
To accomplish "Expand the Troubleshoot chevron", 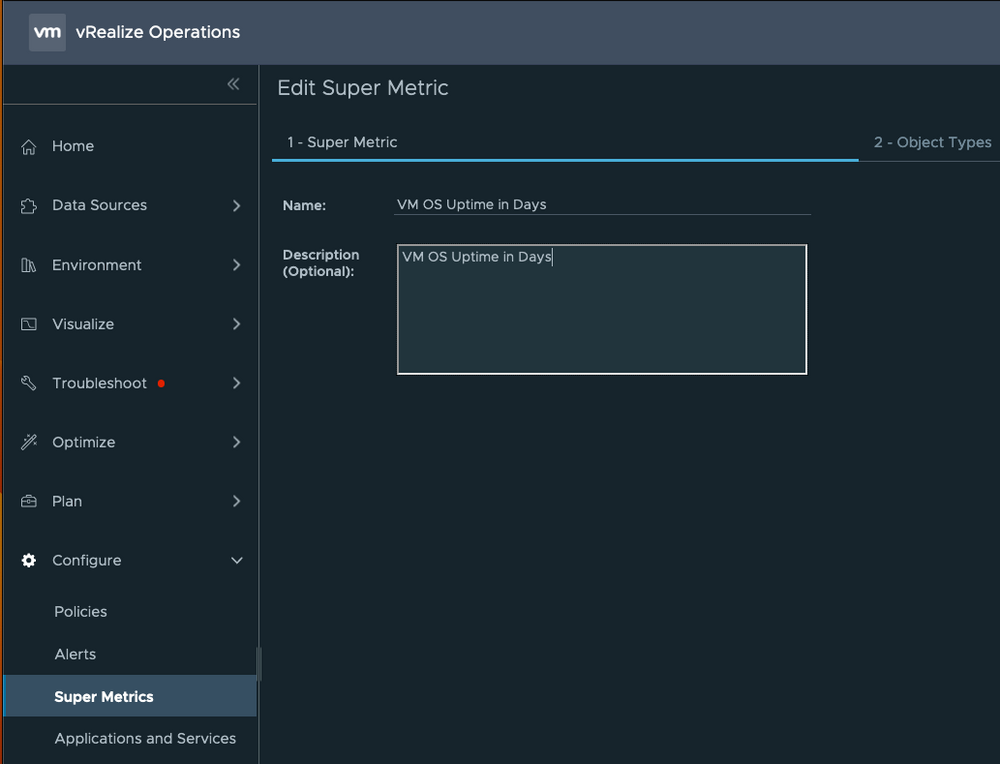I will tap(237, 383).
